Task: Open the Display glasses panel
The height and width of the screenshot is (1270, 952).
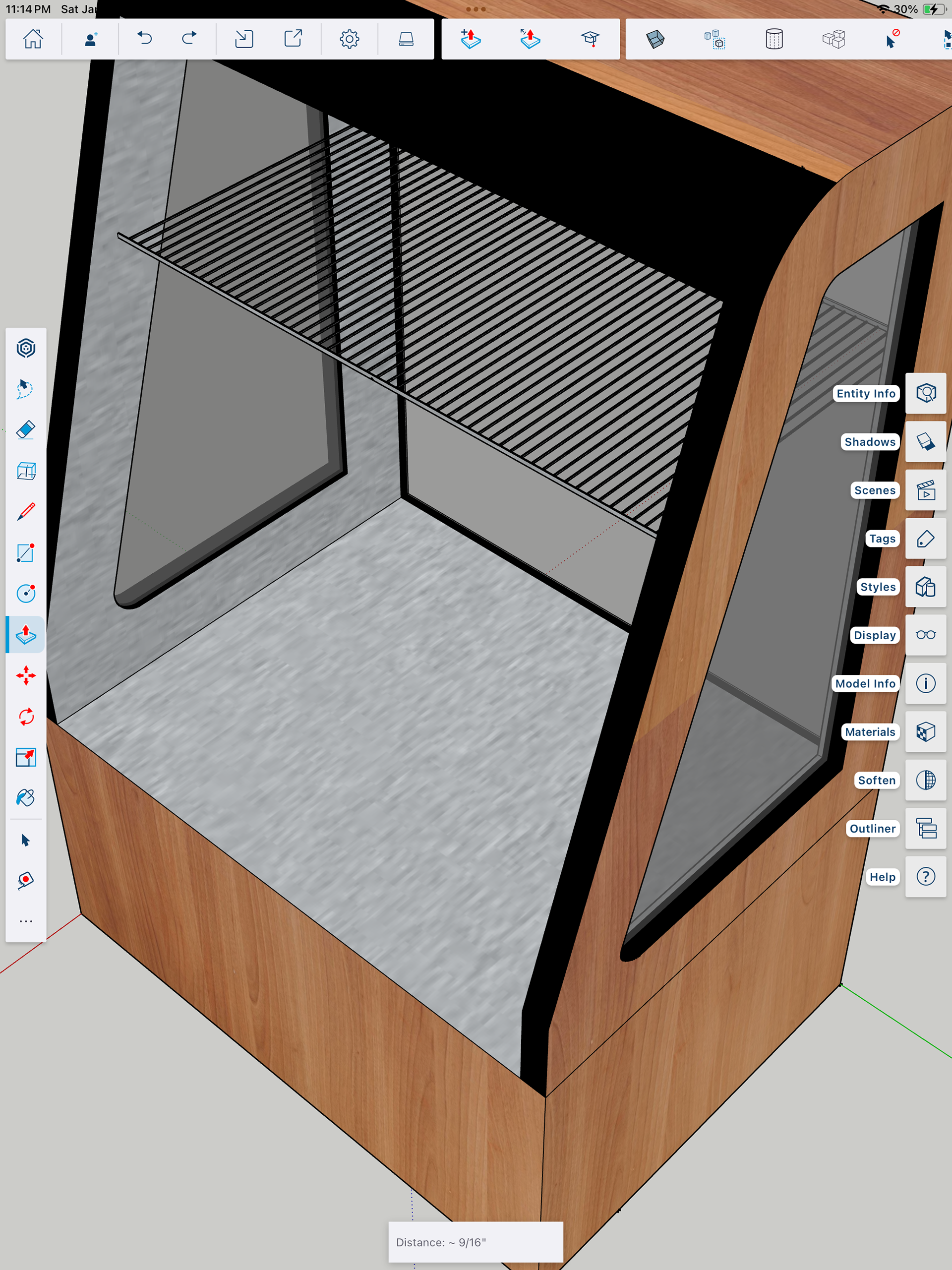Action: (x=926, y=635)
